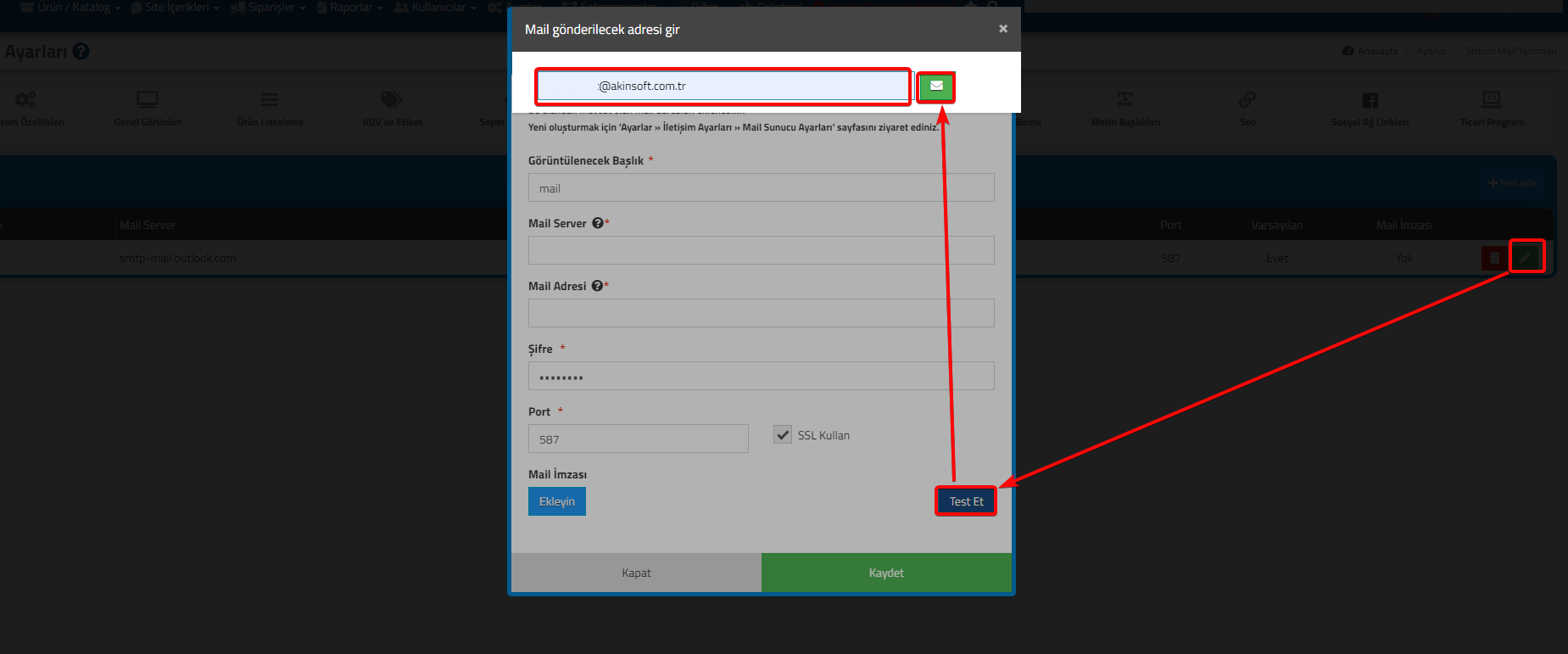Click the Varsayılan column header

click(1276, 225)
